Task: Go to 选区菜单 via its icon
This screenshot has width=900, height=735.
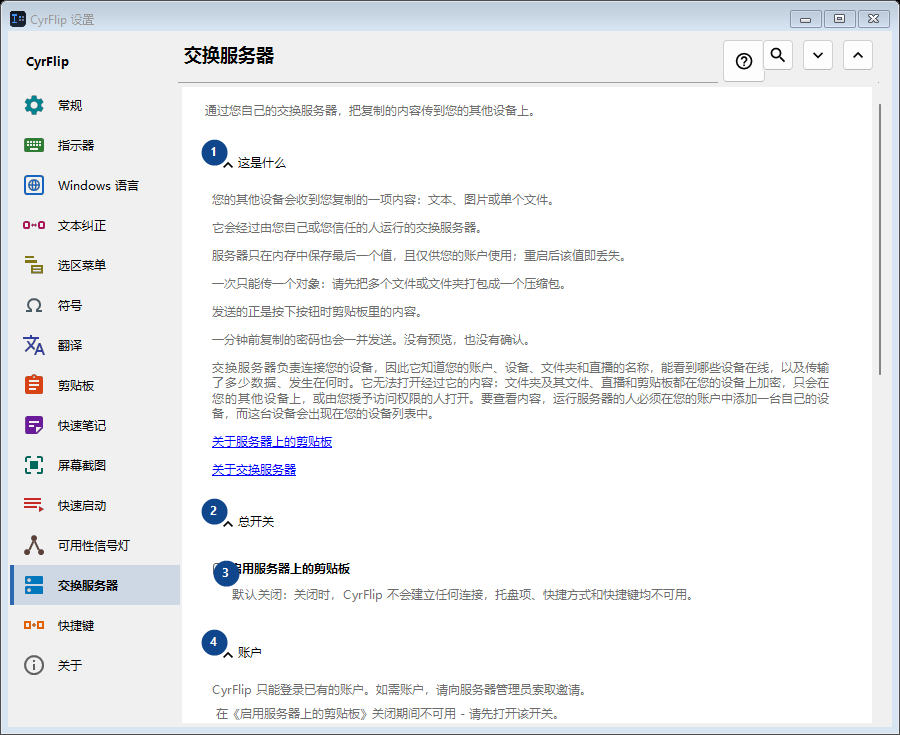Action: (x=34, y=265)
